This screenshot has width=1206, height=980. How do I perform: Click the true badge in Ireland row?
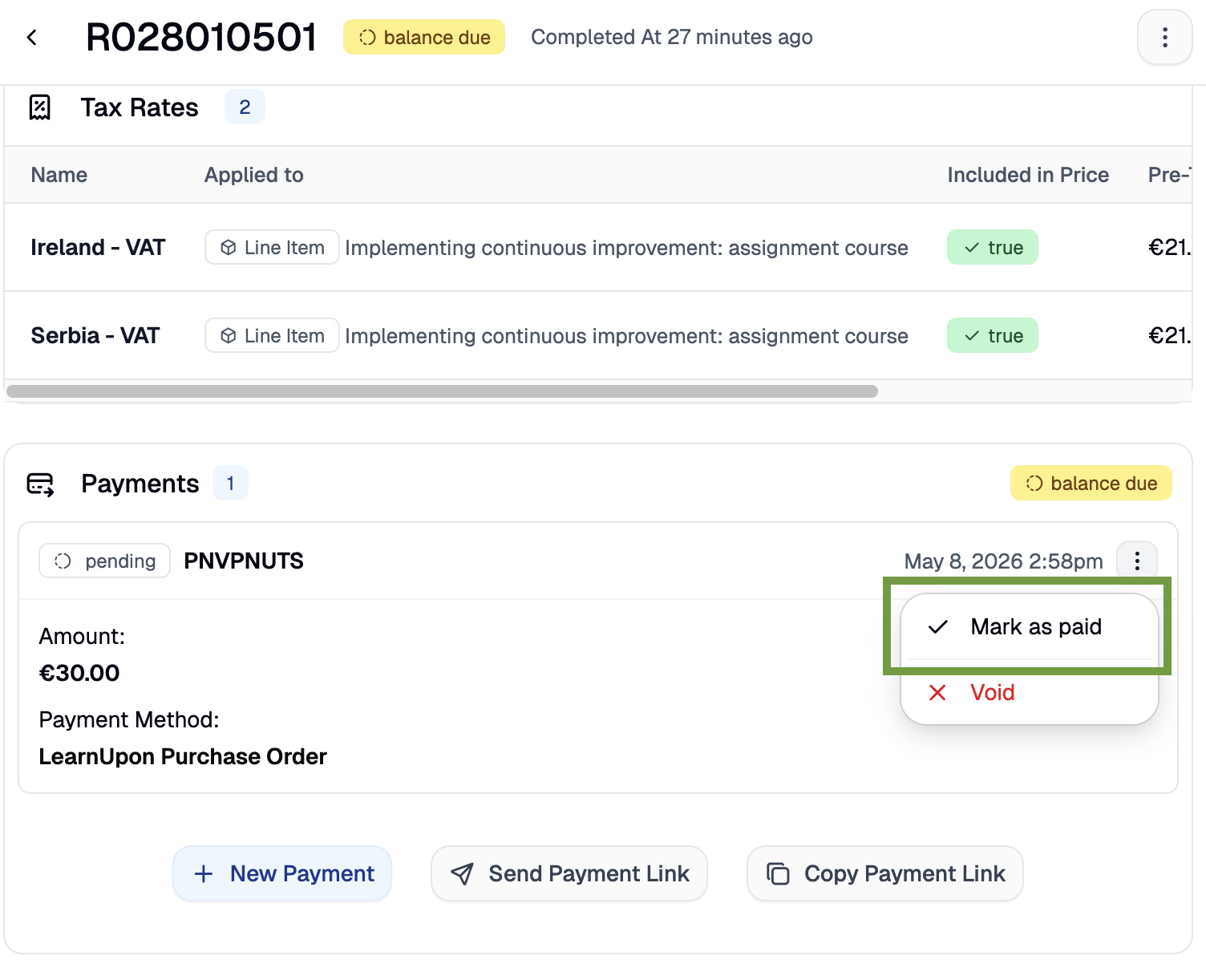[x=993, y=247]
